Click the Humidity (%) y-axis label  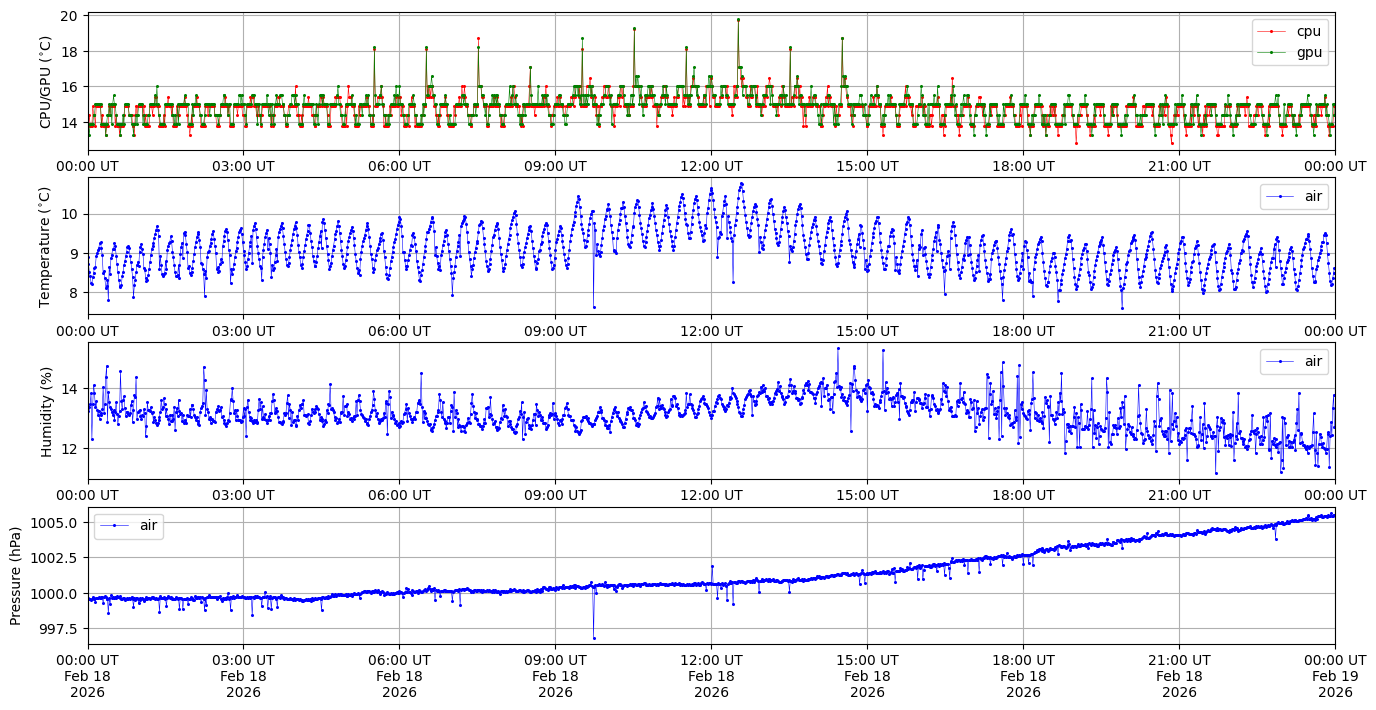click(45, 411)
